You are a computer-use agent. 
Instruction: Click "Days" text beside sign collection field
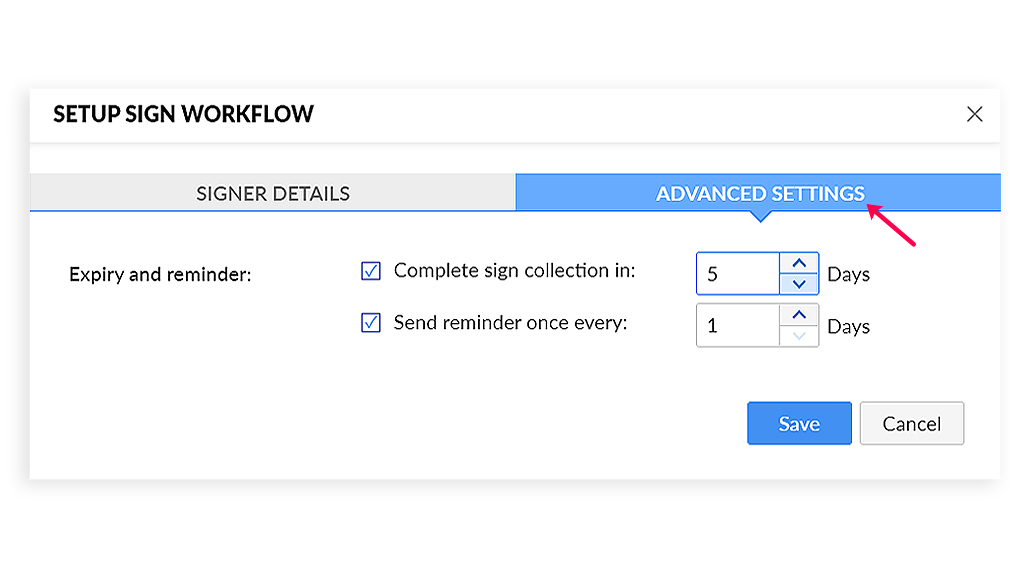[848, 274]
